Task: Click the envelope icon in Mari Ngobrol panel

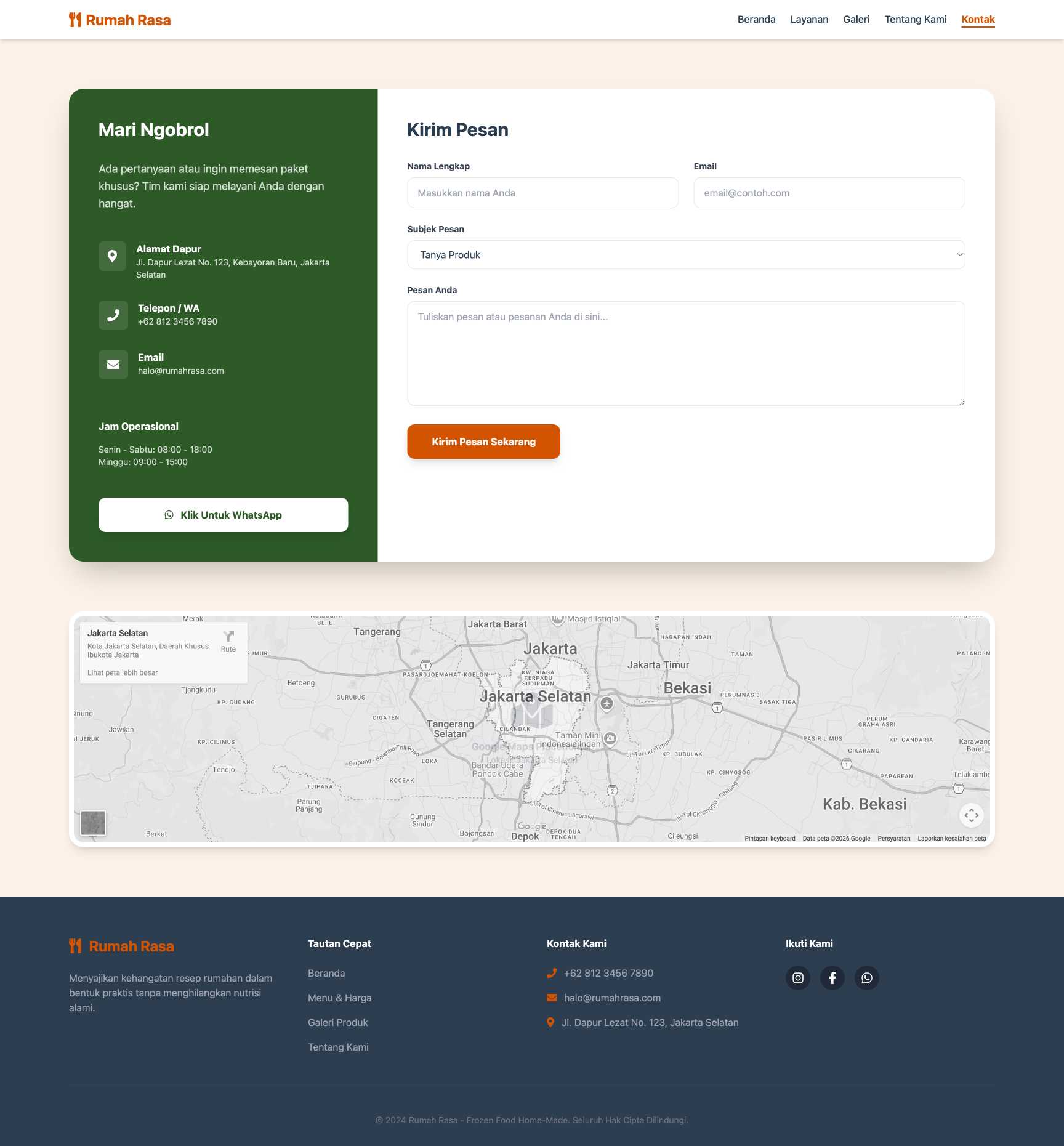Action: (113, 365)
